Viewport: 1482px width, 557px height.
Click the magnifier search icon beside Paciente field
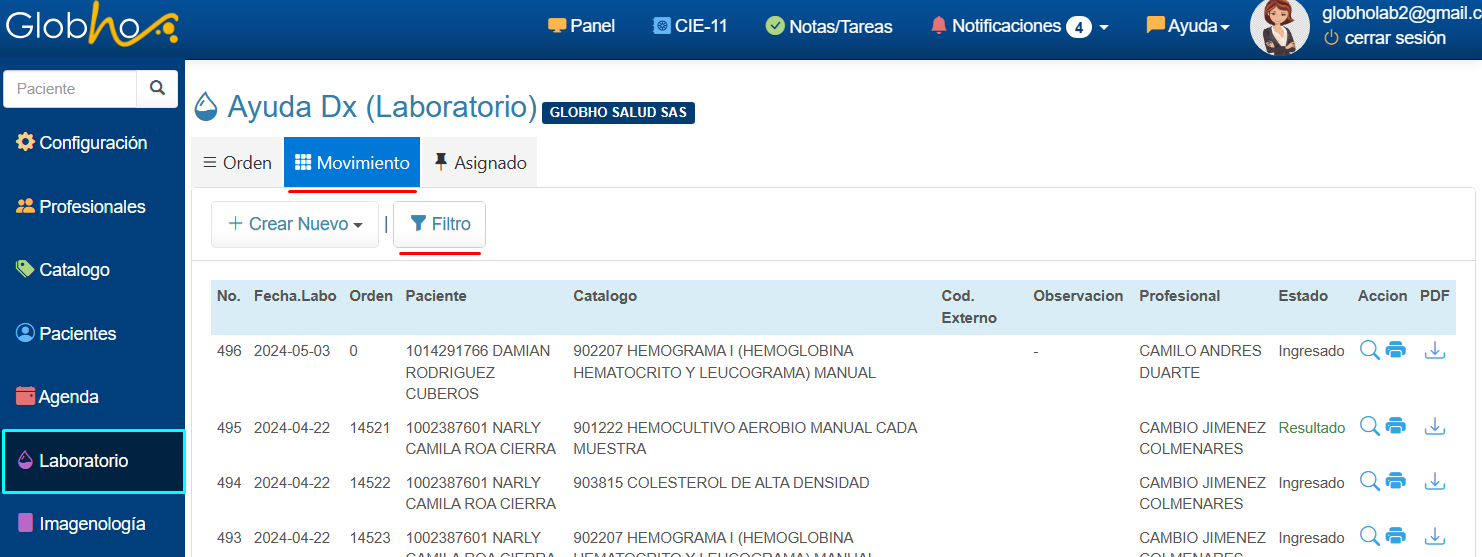coord(157,88)
